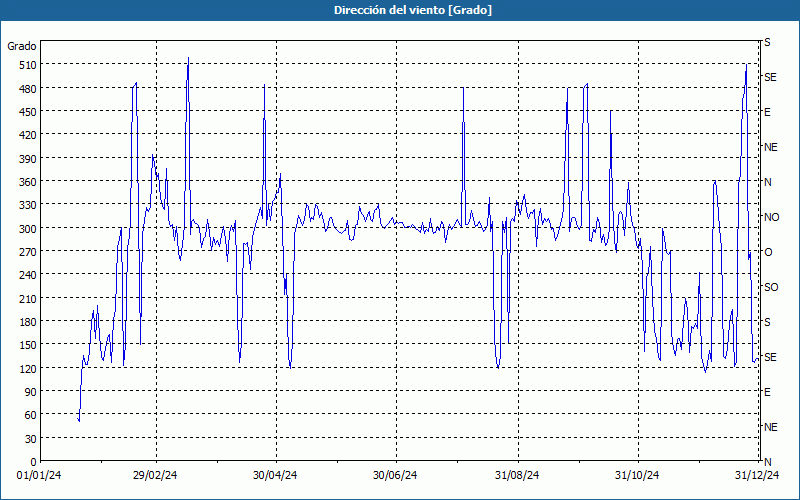Click the '30' y-axis value

point(30,439)
